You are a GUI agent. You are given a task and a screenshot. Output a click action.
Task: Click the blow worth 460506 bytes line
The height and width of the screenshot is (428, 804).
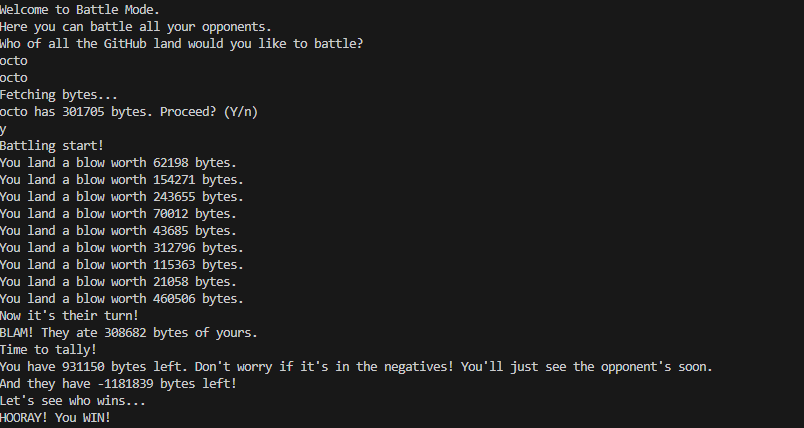click(x=122, y=298)
